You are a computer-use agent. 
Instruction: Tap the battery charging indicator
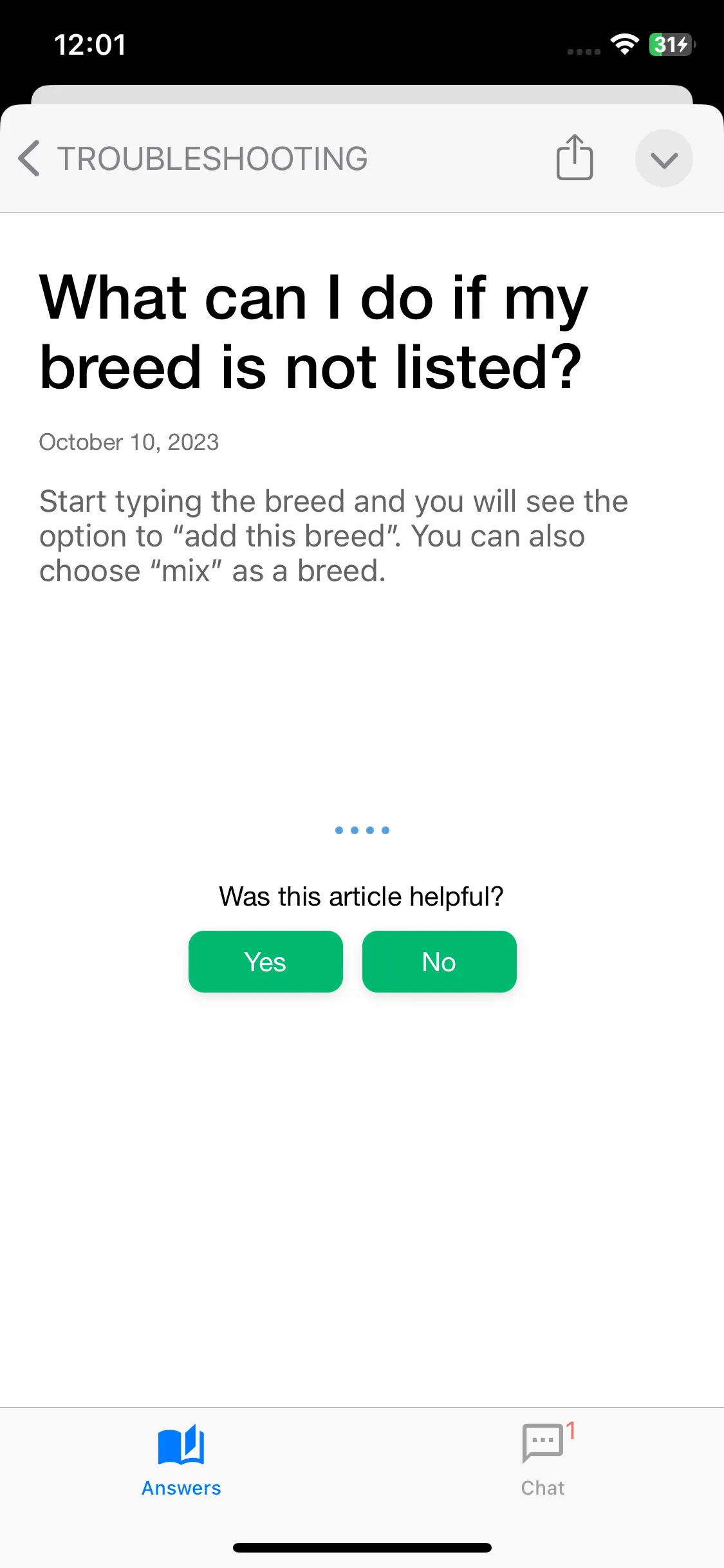click(x=673, y=44)
